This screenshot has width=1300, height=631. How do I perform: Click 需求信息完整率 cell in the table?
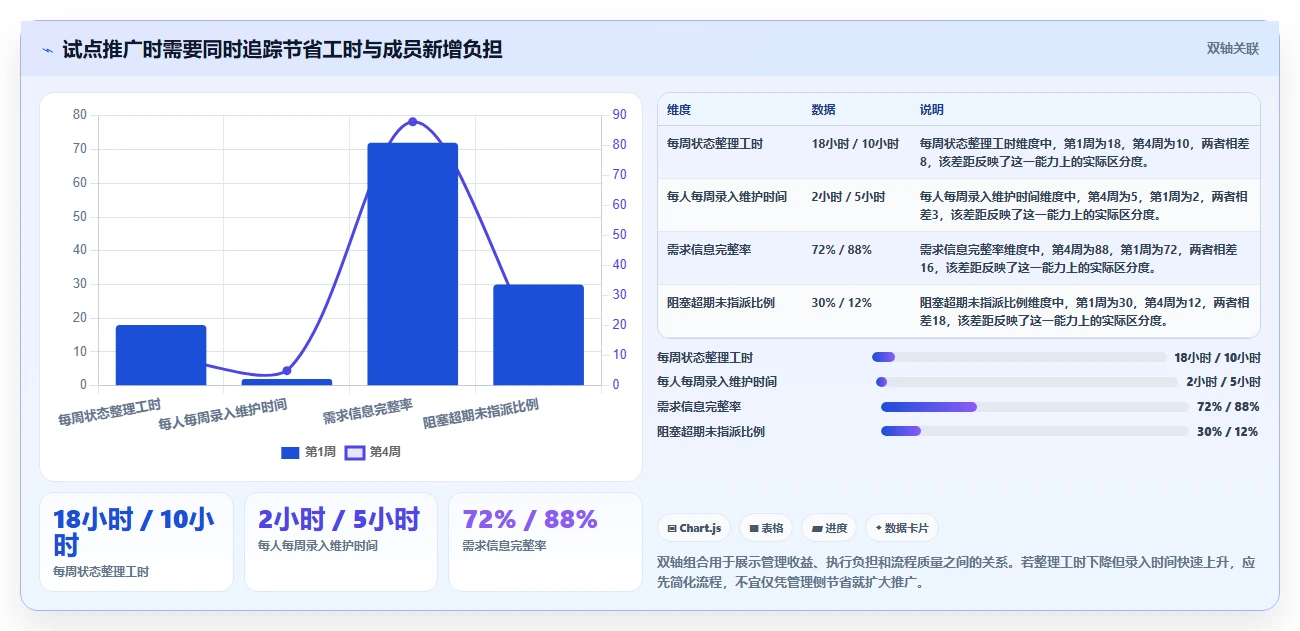click(x=709, y=250)
